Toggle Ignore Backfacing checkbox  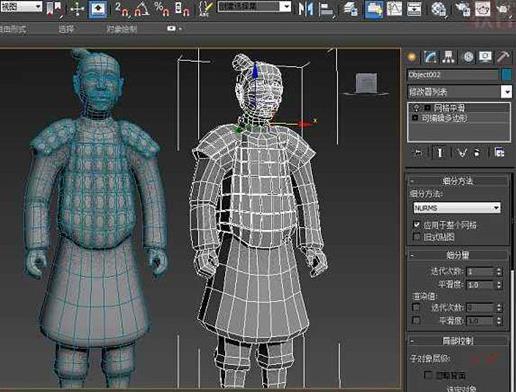click(428, 375)
